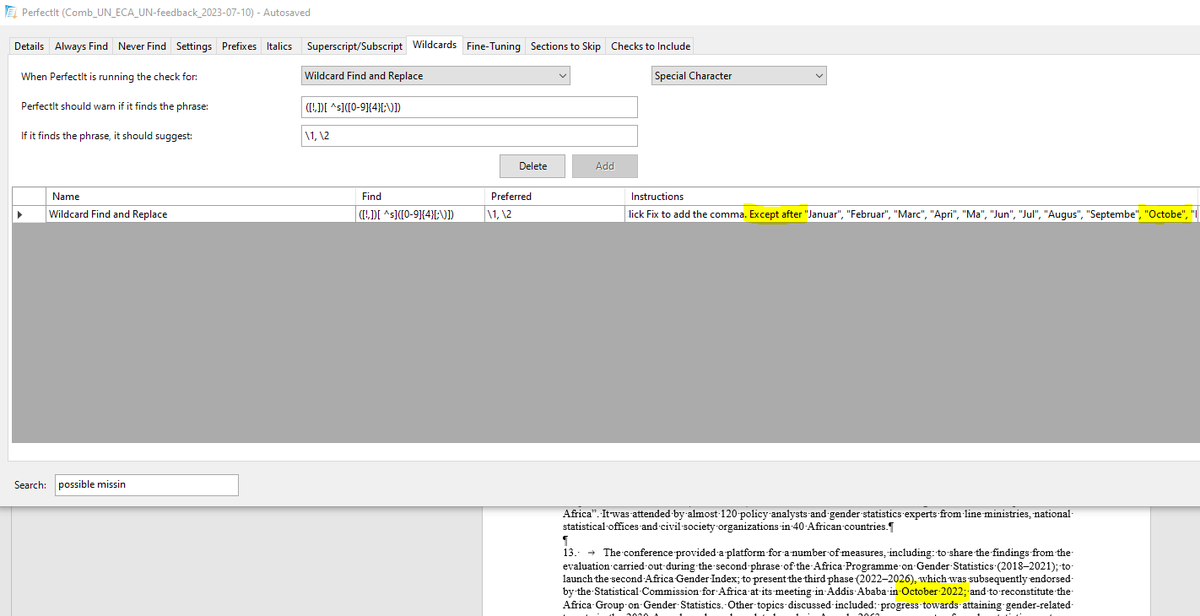Click the Delete button

pyautogui.click(x=533, y=166)
